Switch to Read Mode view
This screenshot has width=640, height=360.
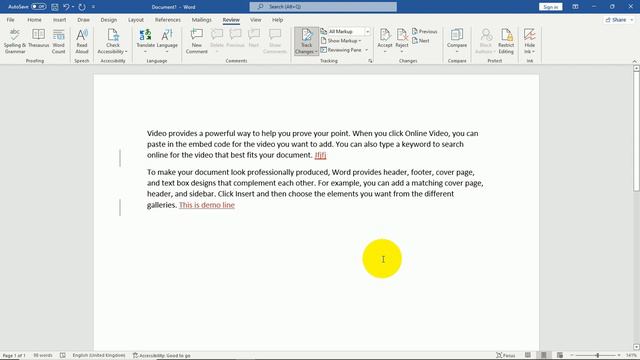pyautogui.click(x=528, y=356)
